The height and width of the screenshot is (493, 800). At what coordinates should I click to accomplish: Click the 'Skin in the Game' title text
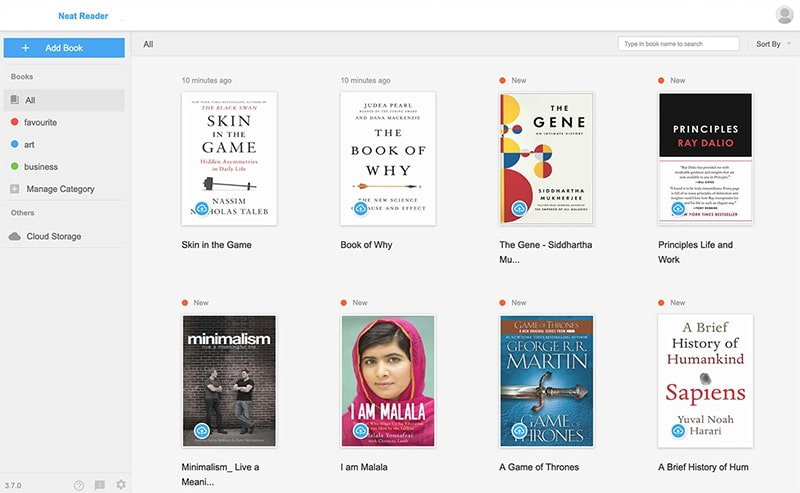(x=216, y=245)
